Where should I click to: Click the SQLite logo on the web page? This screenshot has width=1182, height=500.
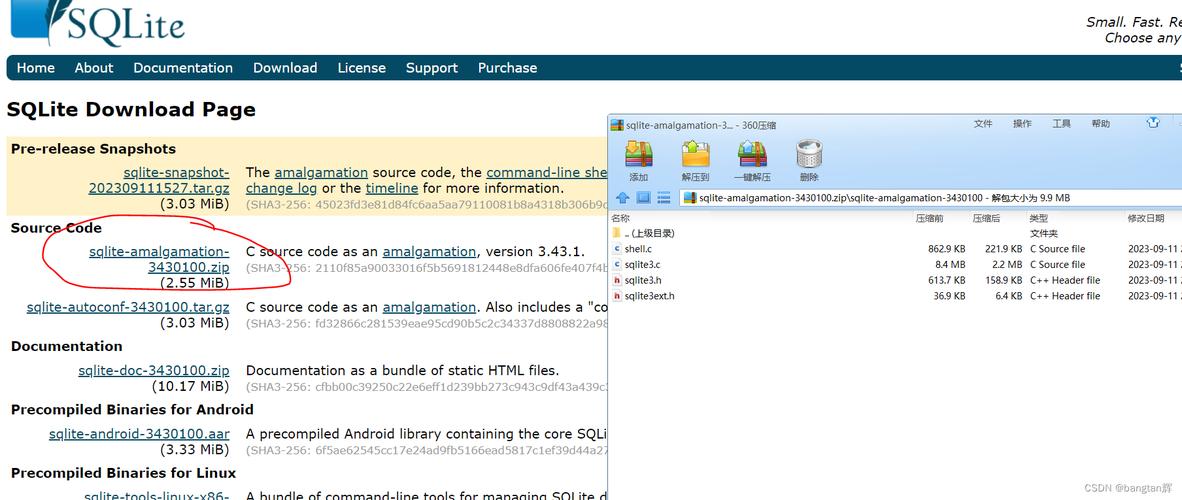99,23
